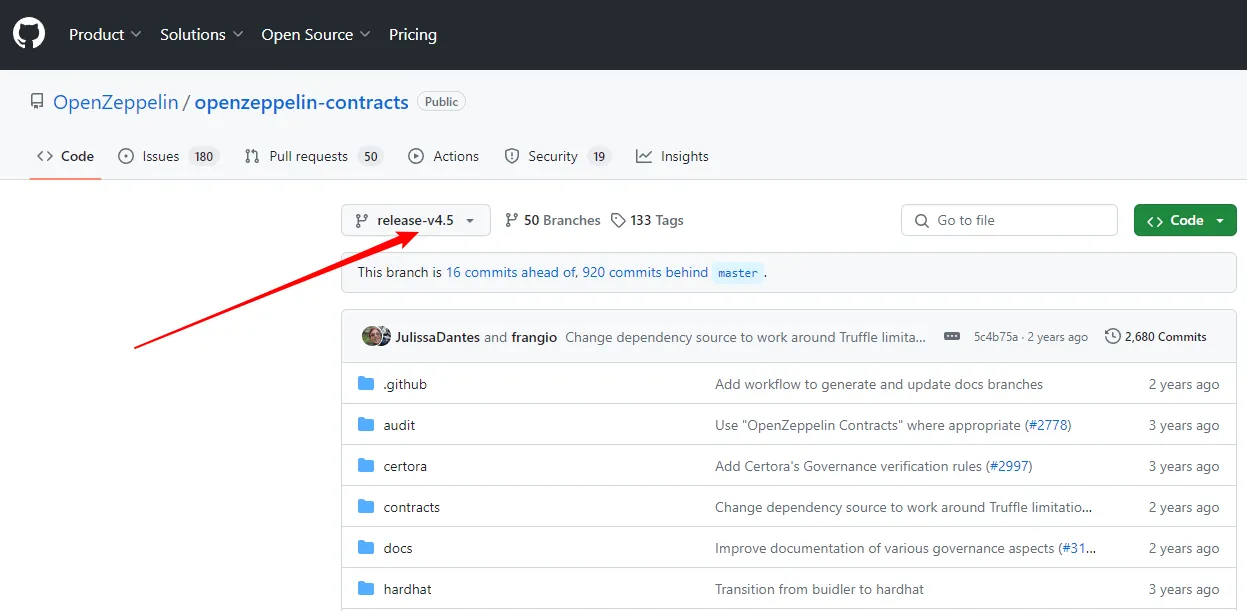This screenshot has height=611, width=1247.
Task: View 50 Branches list
Action: tap(552, 220)
